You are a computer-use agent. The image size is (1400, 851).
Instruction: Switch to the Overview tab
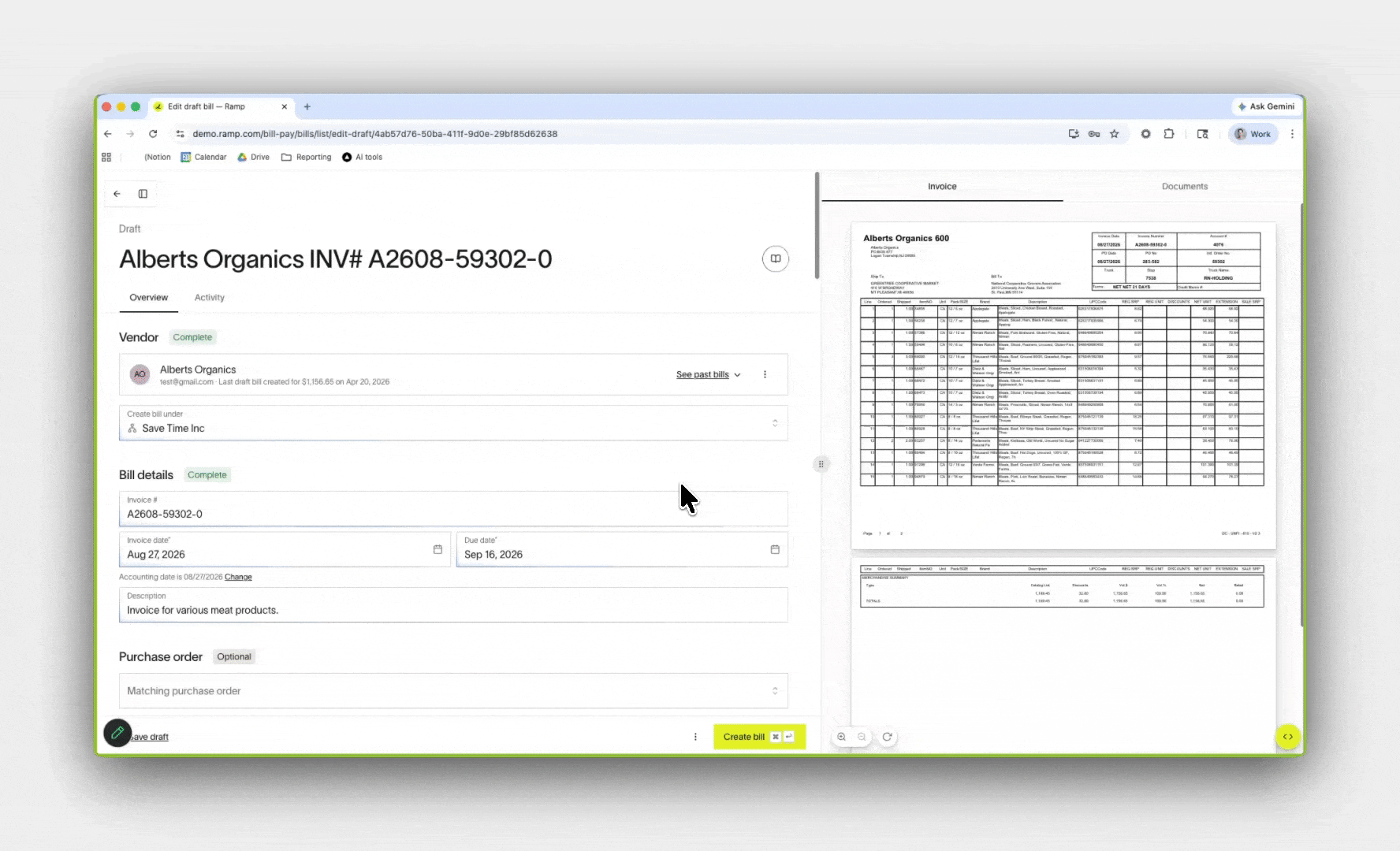tap(149, 297)
